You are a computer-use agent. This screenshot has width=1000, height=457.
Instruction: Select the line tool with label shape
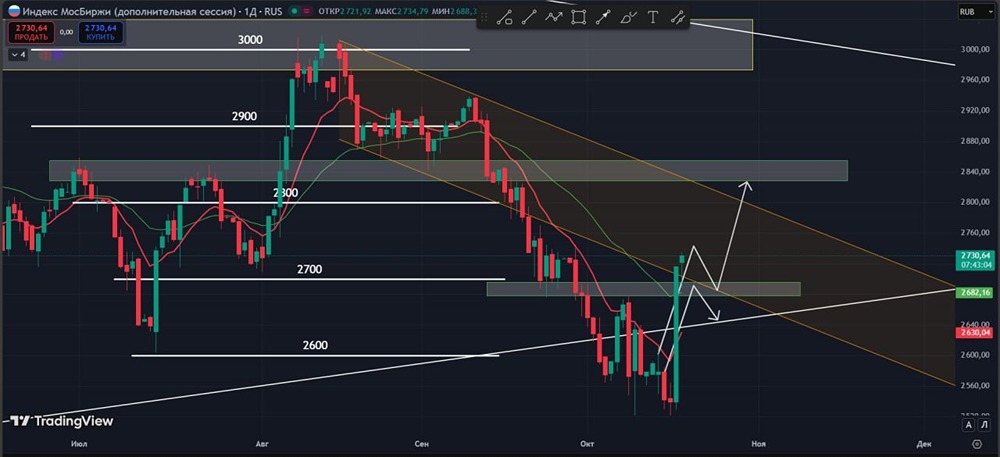point(504,18)
